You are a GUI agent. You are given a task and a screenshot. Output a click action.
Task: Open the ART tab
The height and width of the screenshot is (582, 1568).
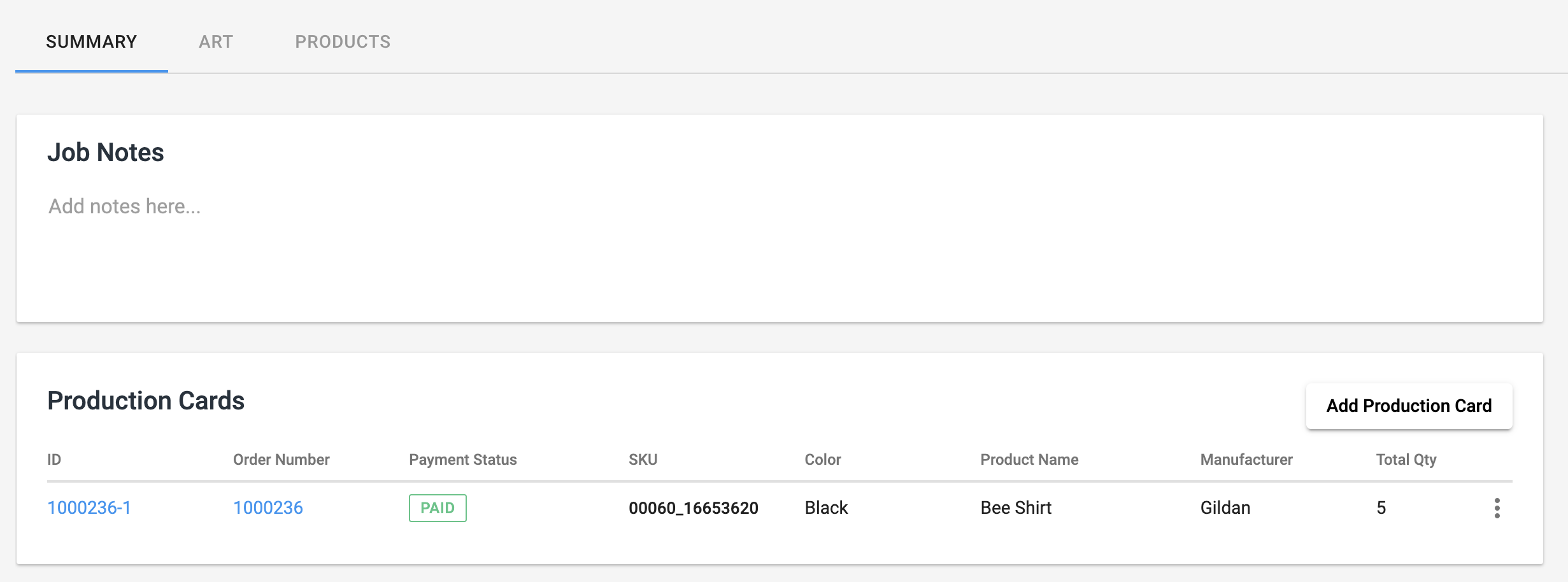[216, 42]
